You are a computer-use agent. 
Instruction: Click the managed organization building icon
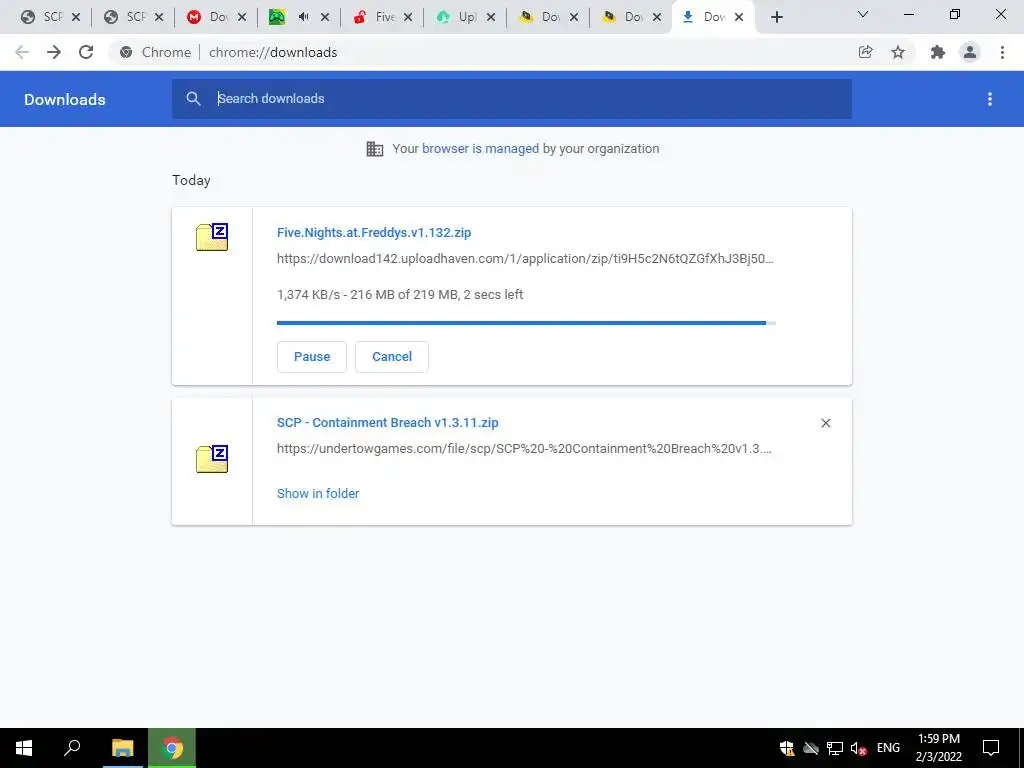point(375,149)
